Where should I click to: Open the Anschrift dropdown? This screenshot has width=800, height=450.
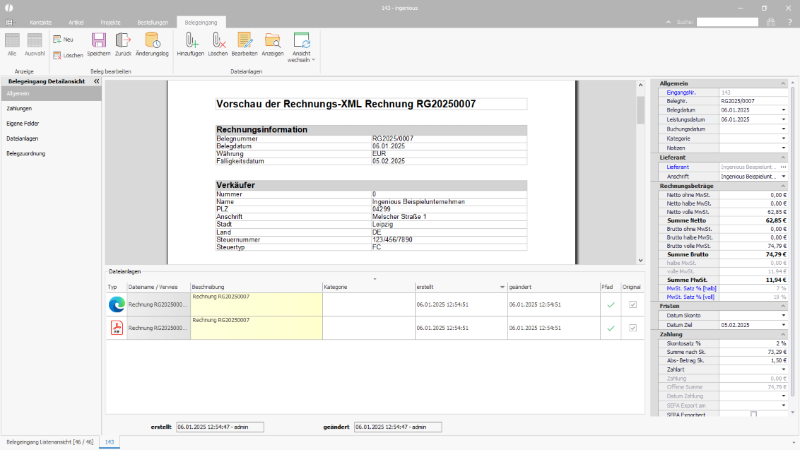(x=784, y=177)
